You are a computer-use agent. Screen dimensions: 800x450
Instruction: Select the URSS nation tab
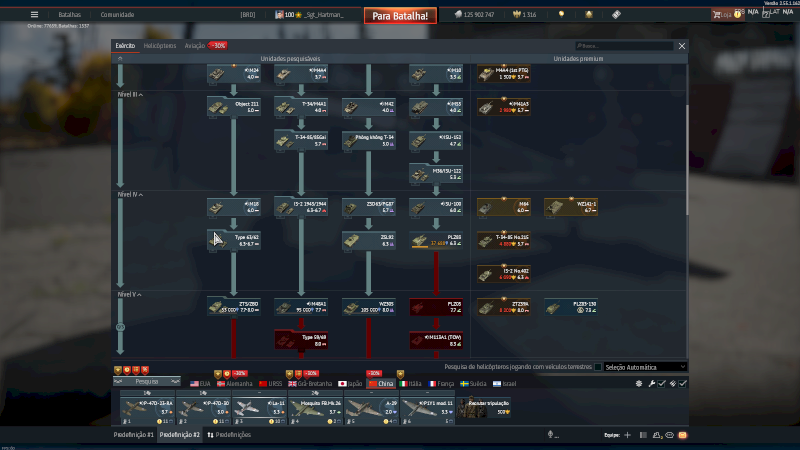(270, 384)
